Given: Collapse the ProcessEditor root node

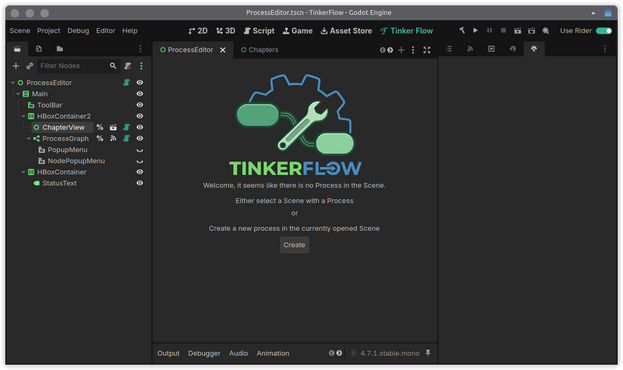Looking at the screenshot, I should [13, 82].
